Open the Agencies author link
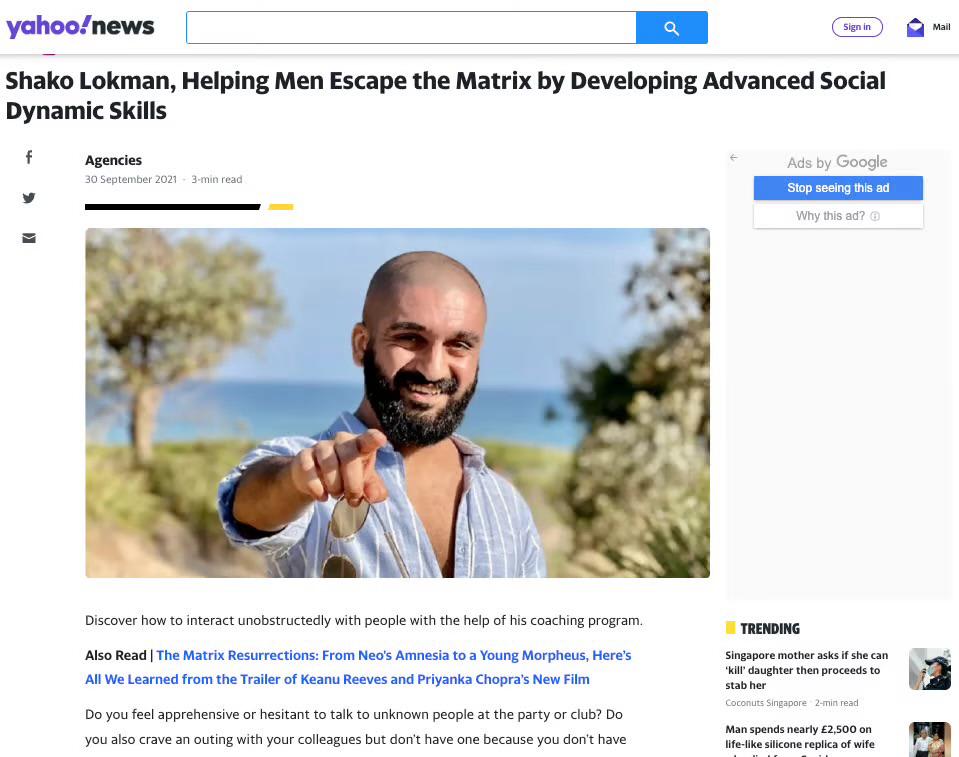 pyautogui.click(x=113, y=160)
